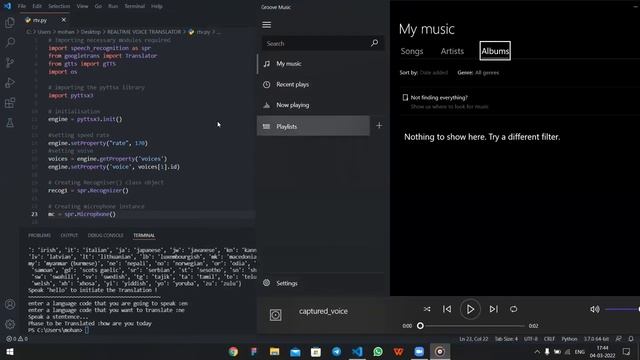Switch to the OUTPUT panel tab

[x=69, y=236]
